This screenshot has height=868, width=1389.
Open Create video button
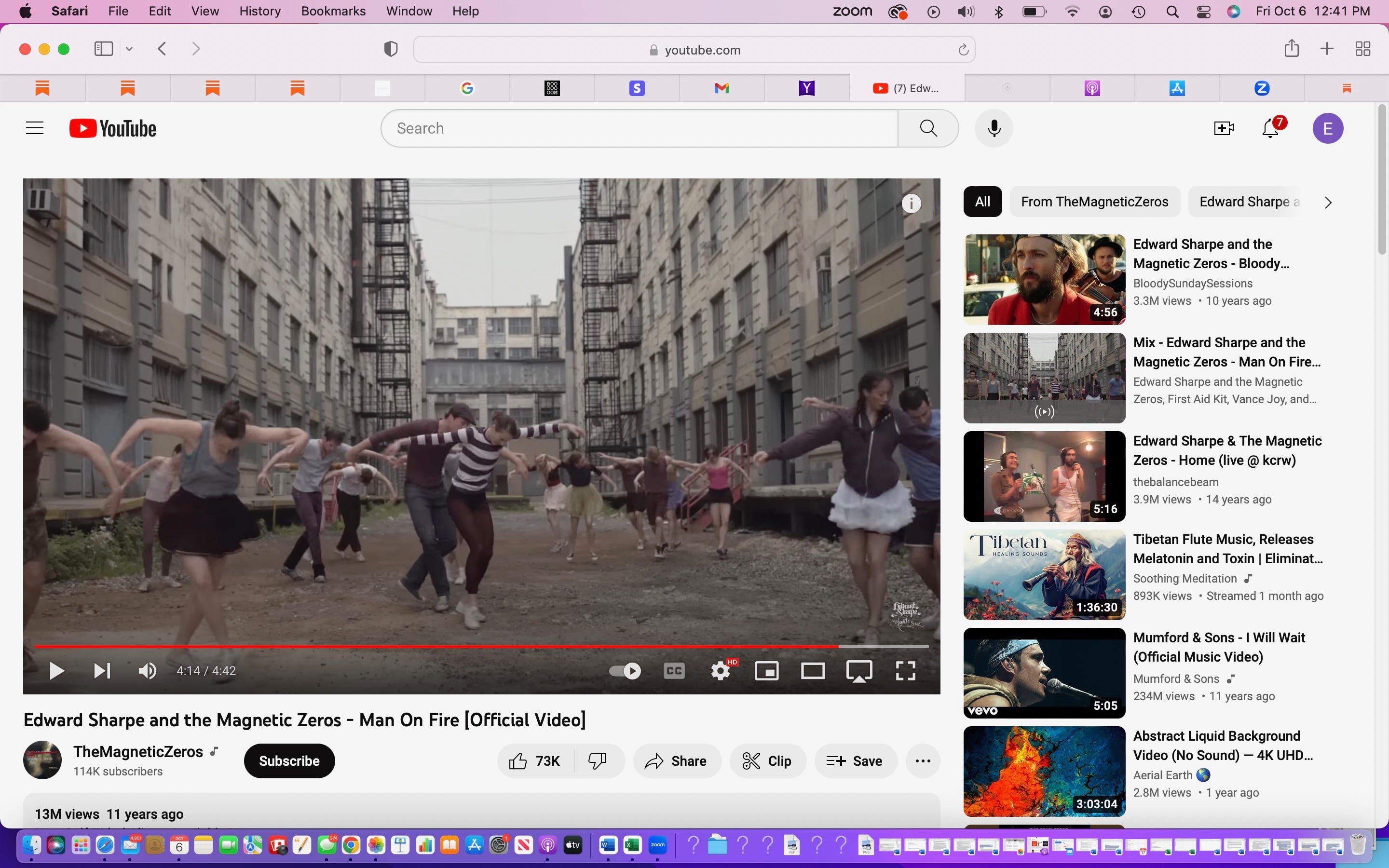point(1224,128)
